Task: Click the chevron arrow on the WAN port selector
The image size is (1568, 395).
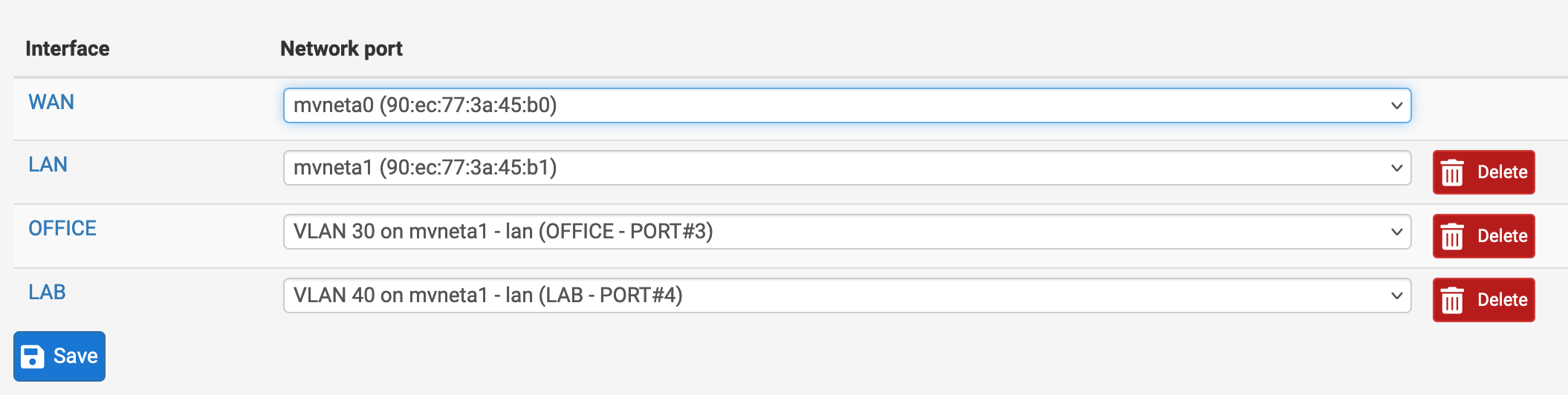Action: (x=1396, y=105)
